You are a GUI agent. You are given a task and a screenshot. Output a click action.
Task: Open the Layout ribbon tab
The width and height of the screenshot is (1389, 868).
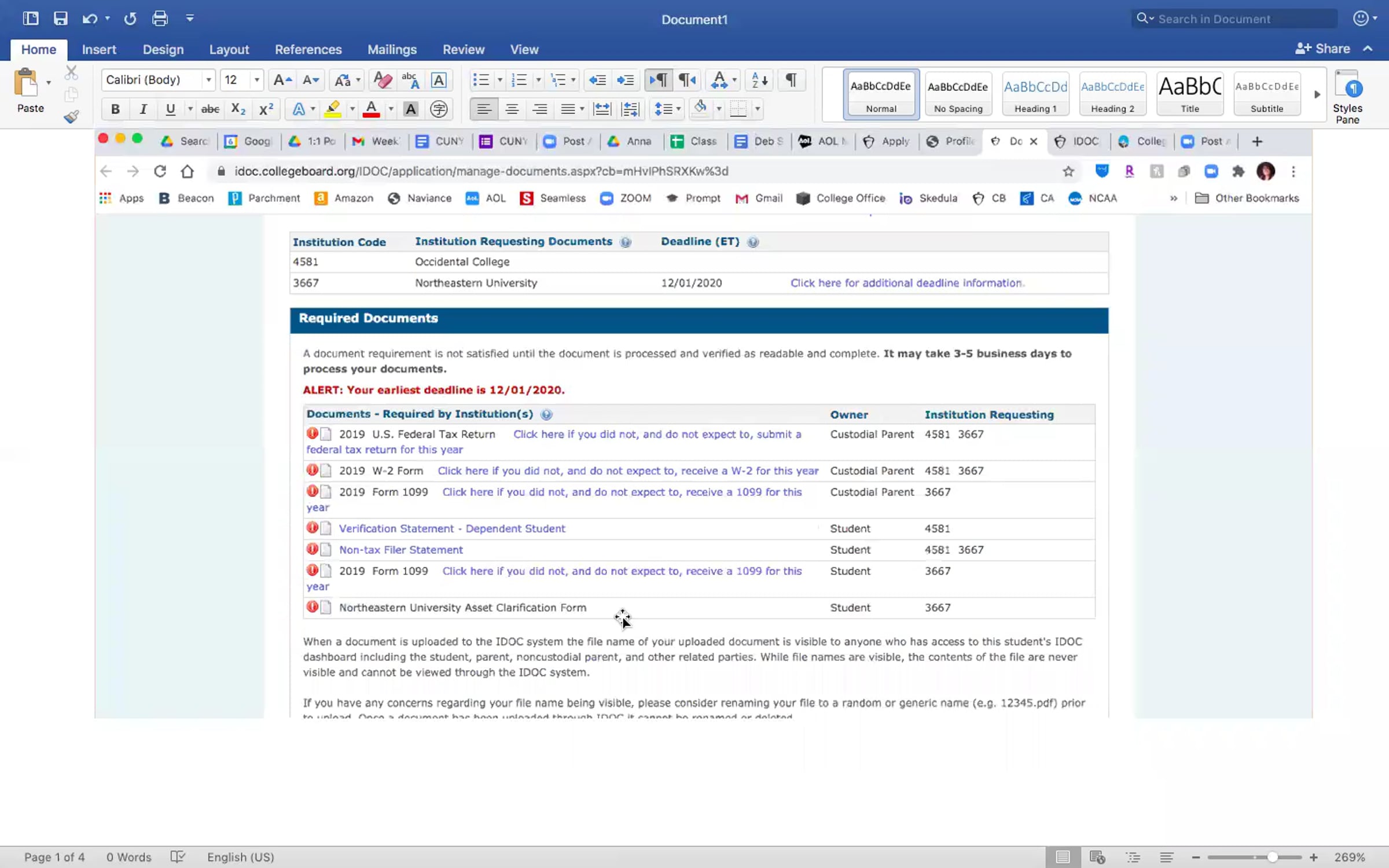click(x=229, y=50)
